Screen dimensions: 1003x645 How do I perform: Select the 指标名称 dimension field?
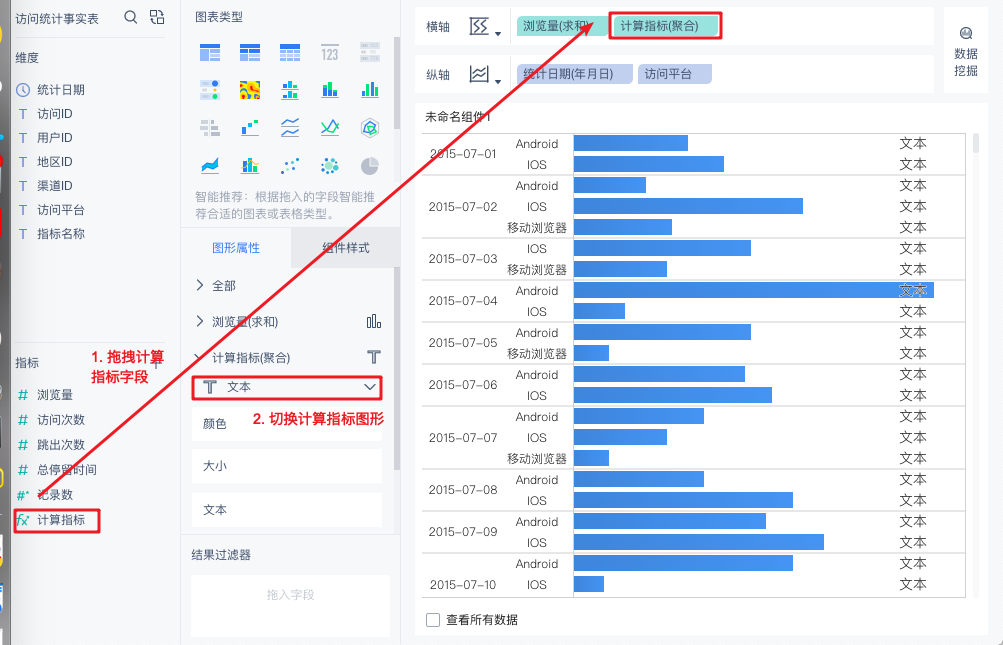61,234
